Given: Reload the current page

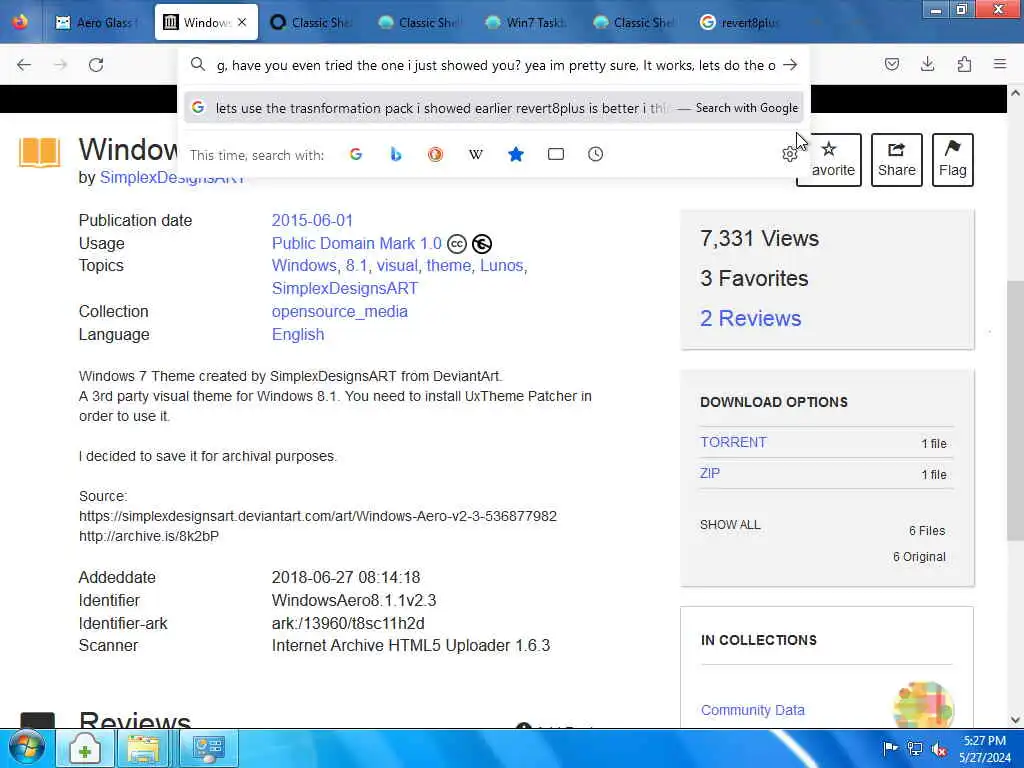Looking at the screenshot, I should 96,65.
